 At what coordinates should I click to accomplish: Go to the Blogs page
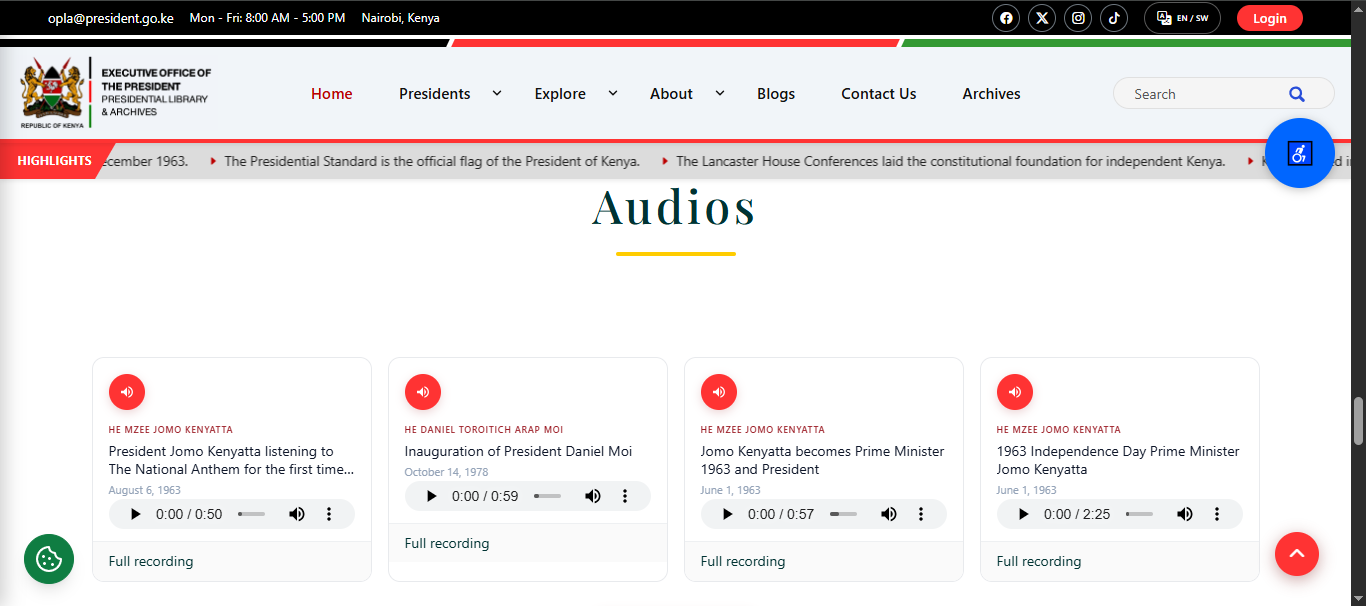(x=776, y=94)
